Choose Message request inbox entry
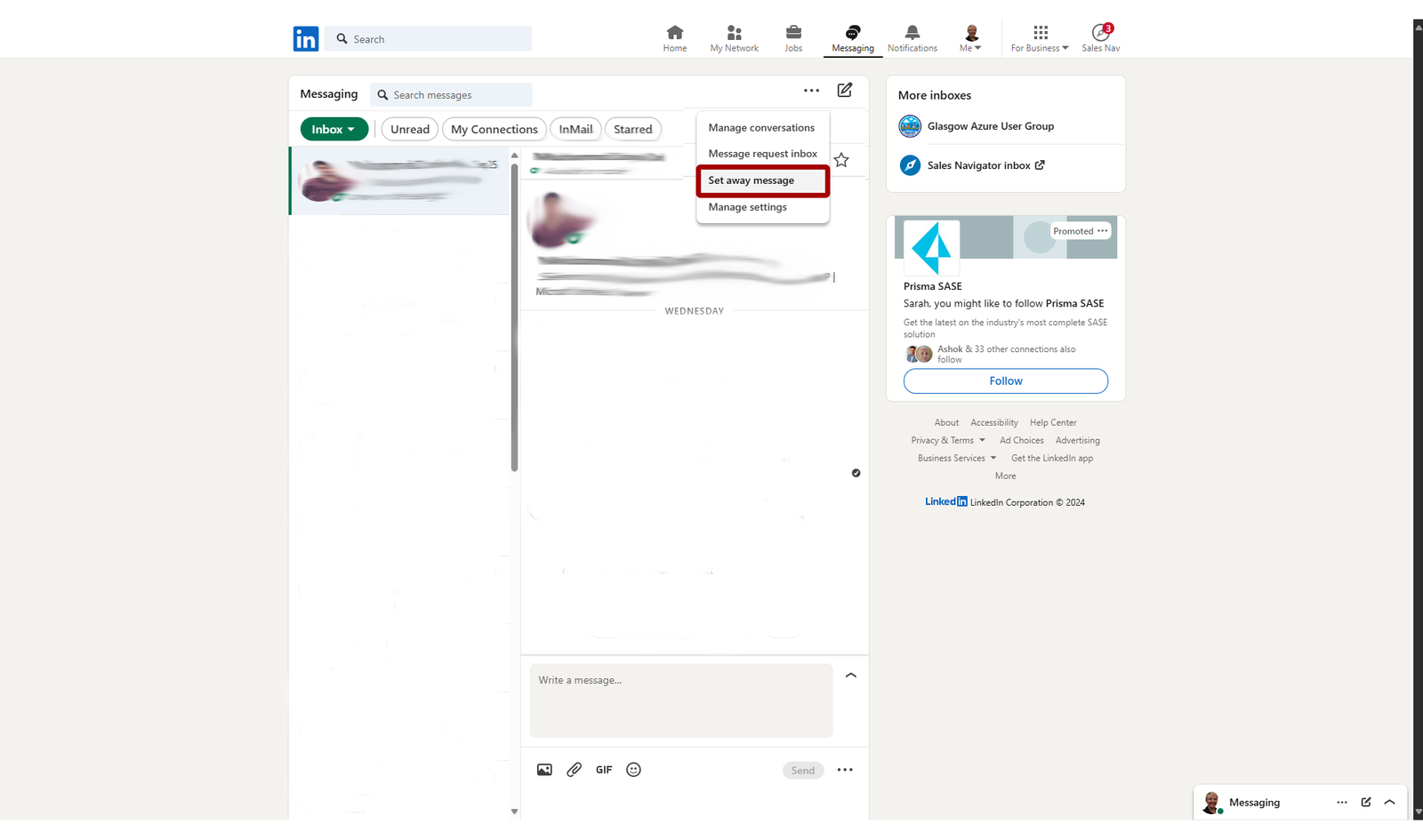1423x840 pixels. click(x=761, y=153)
